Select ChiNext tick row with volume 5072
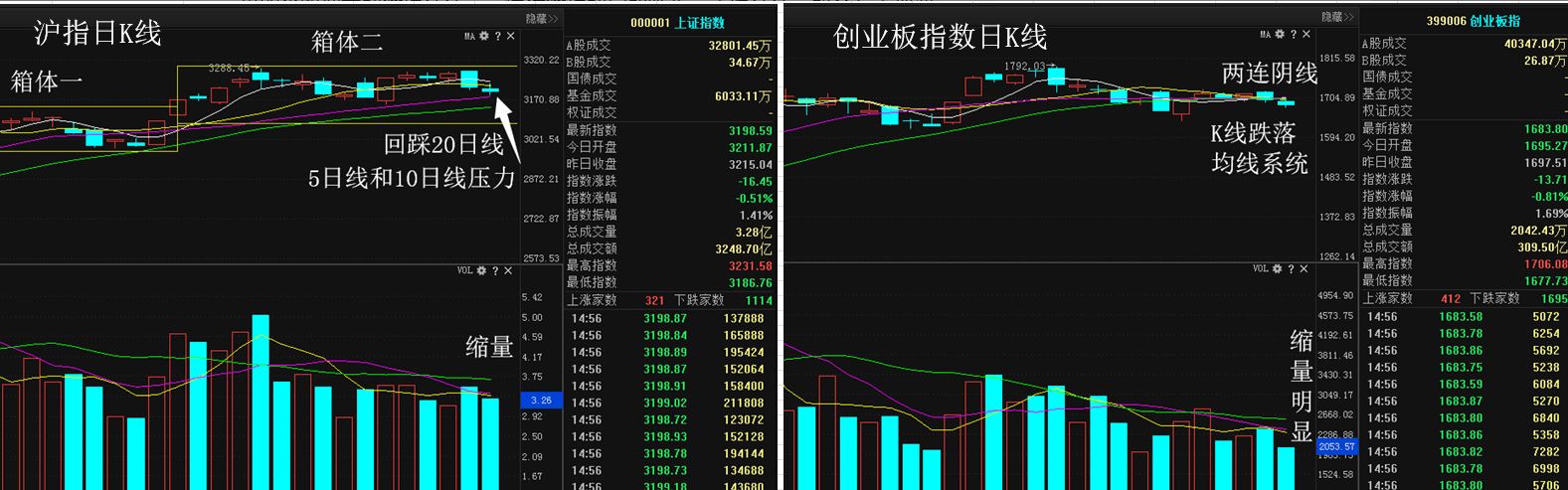 click(1465, 317)
